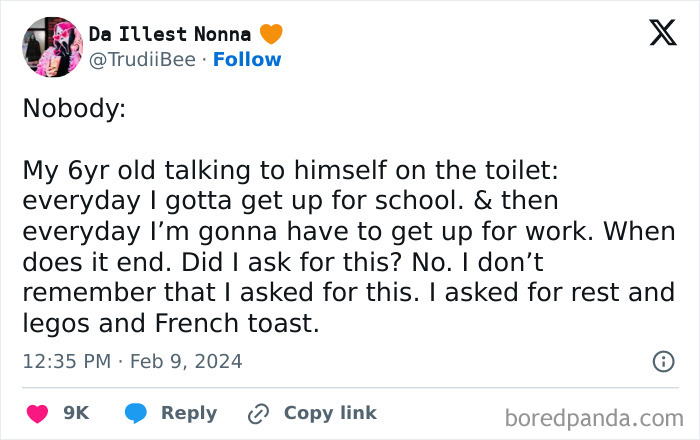Click the 9K like count
700x440 pixels.
76,413
